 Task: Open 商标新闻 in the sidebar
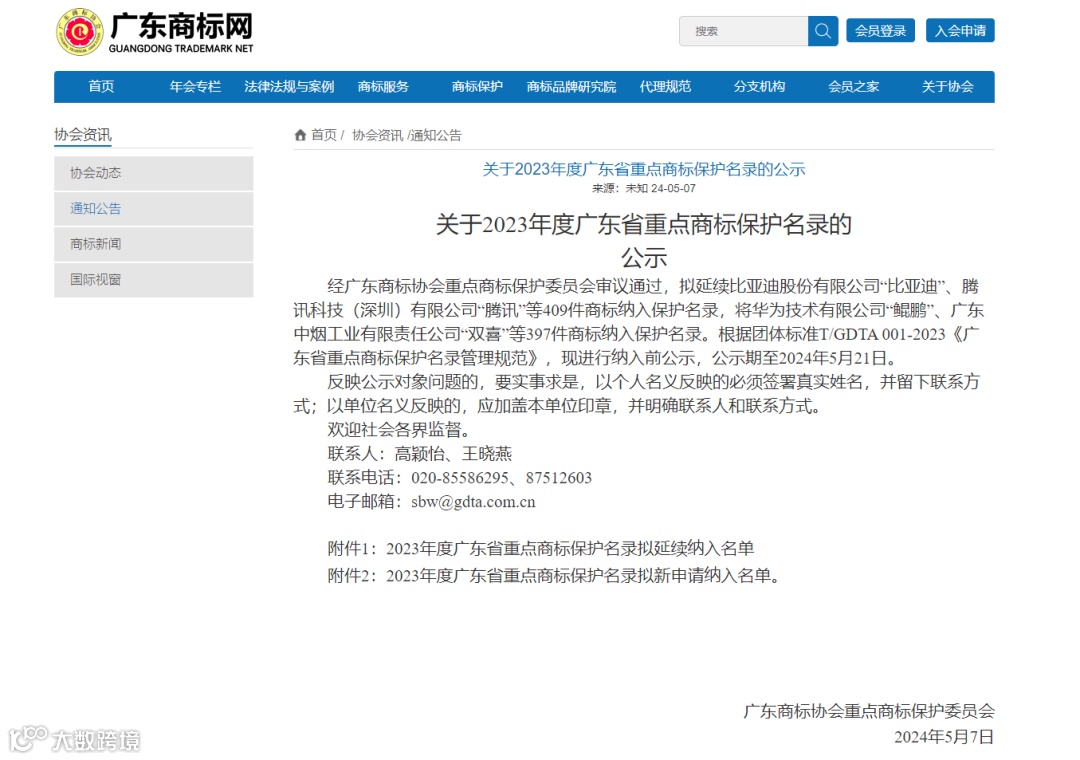[x=154, y=244]
